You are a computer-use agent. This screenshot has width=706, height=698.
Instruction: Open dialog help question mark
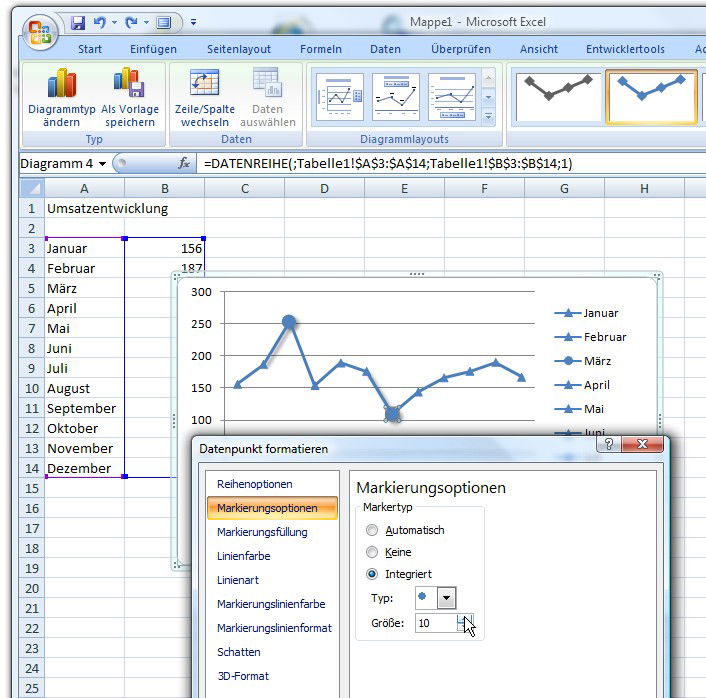(609, 444)
